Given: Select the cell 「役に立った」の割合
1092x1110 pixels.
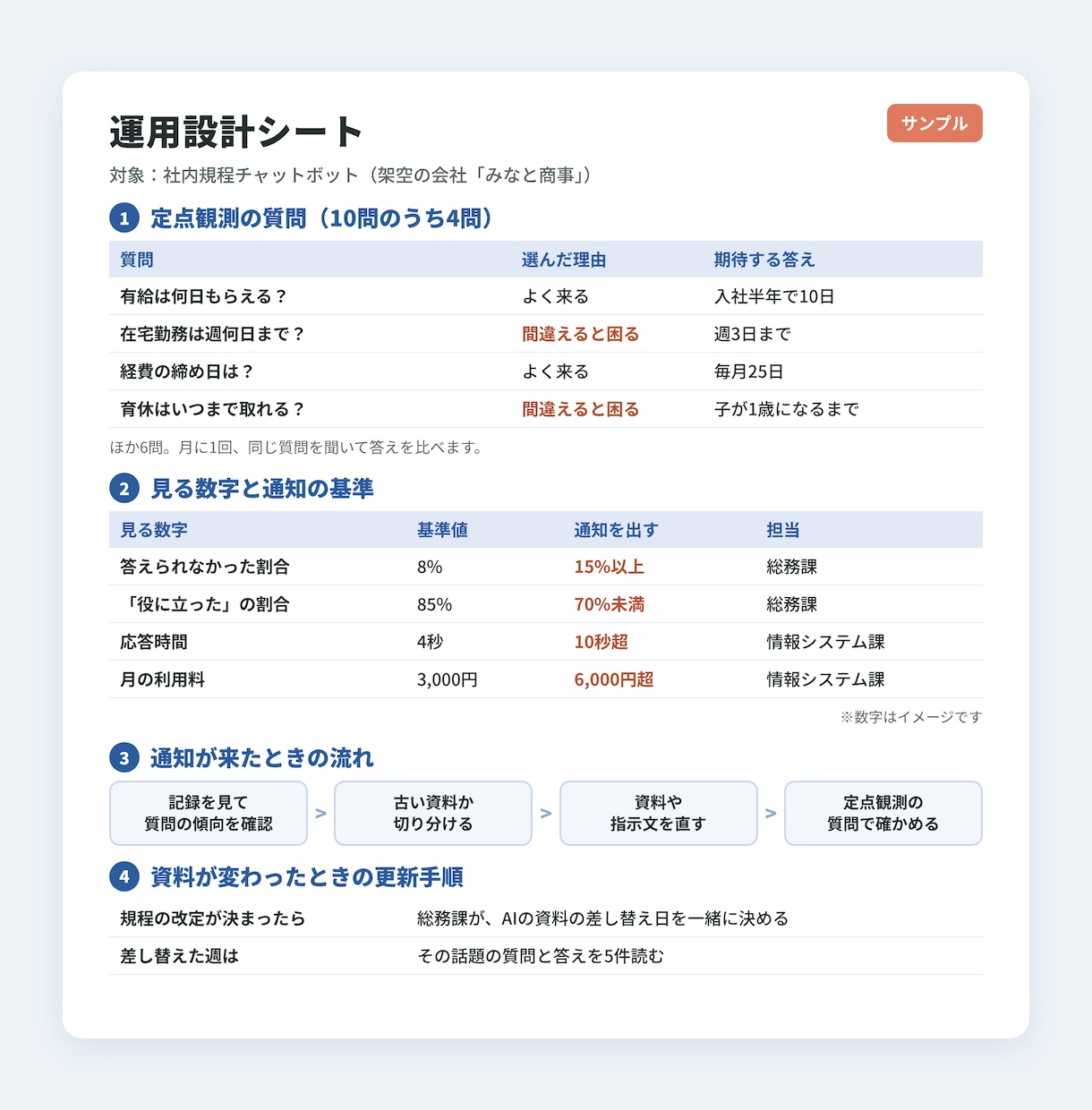Looking at the screenshot, I should 205,604.
